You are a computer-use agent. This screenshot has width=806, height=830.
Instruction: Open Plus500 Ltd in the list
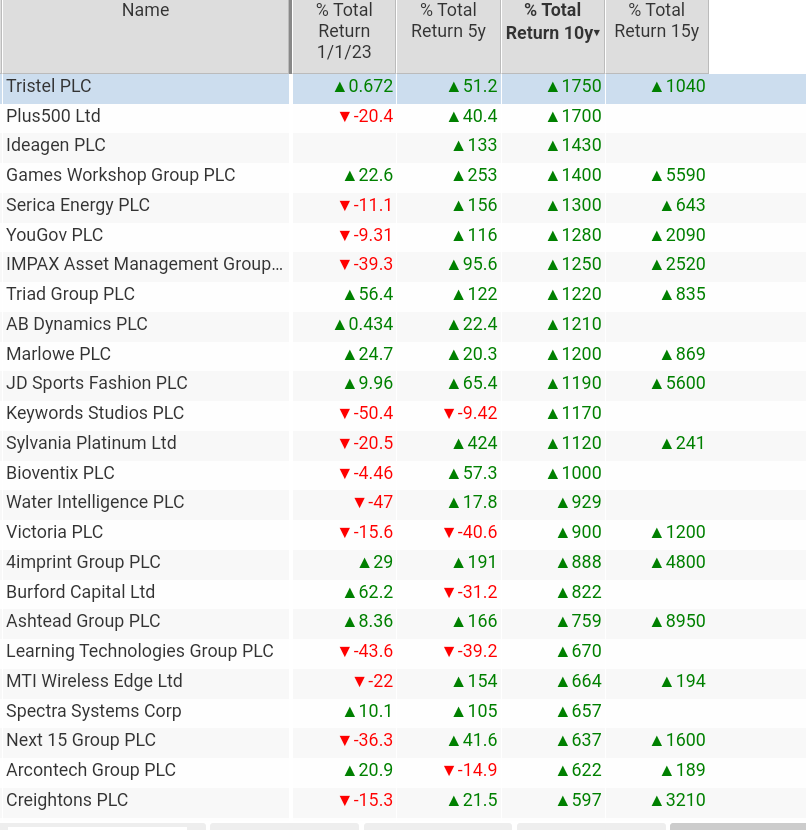pos(53,115)
